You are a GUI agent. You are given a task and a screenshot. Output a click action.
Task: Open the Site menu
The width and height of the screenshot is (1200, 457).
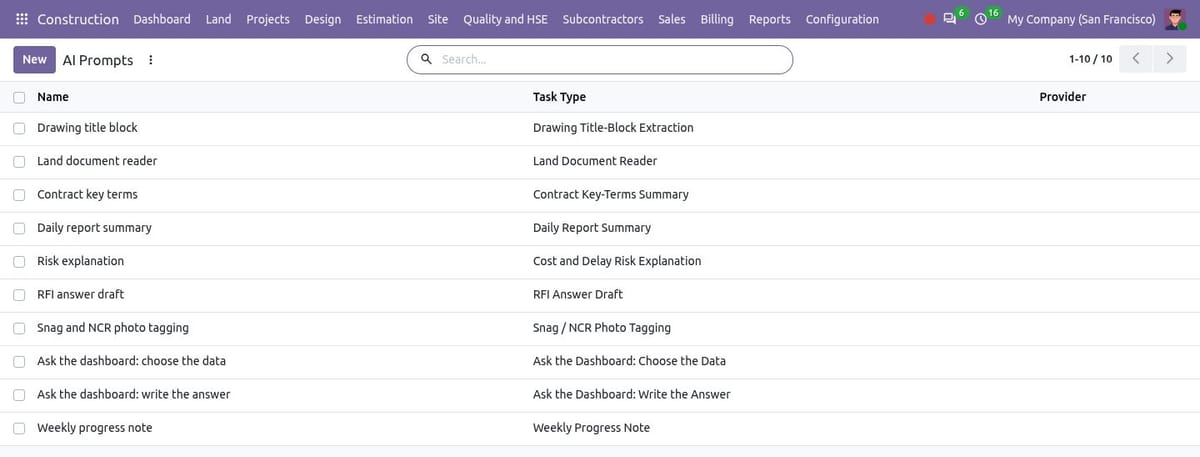pos(438,19)
